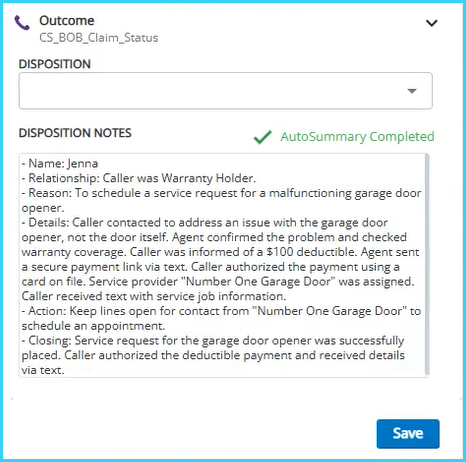Select the CS_BOB_Claim_Status subtitle text

[99, 38]
